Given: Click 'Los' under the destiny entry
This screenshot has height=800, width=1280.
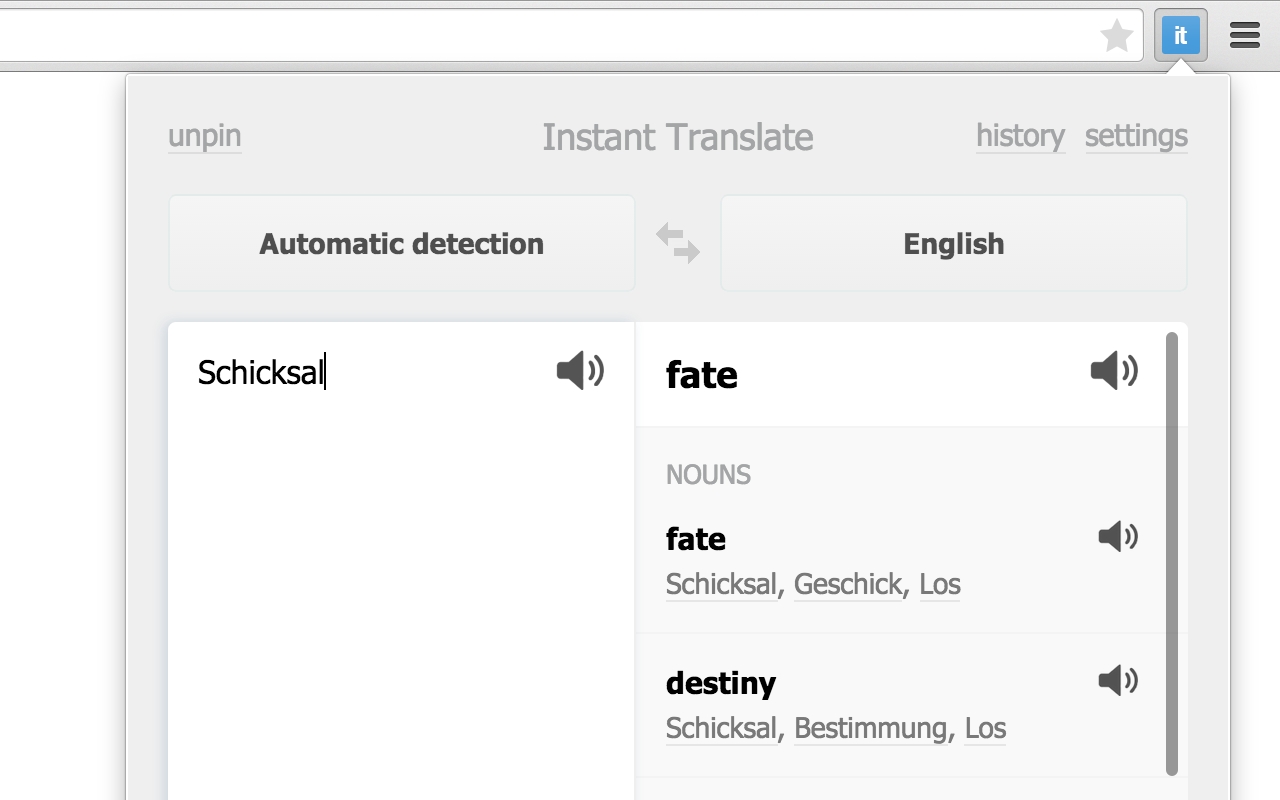Looking at the screenshot, I should (x=985, y=728).
